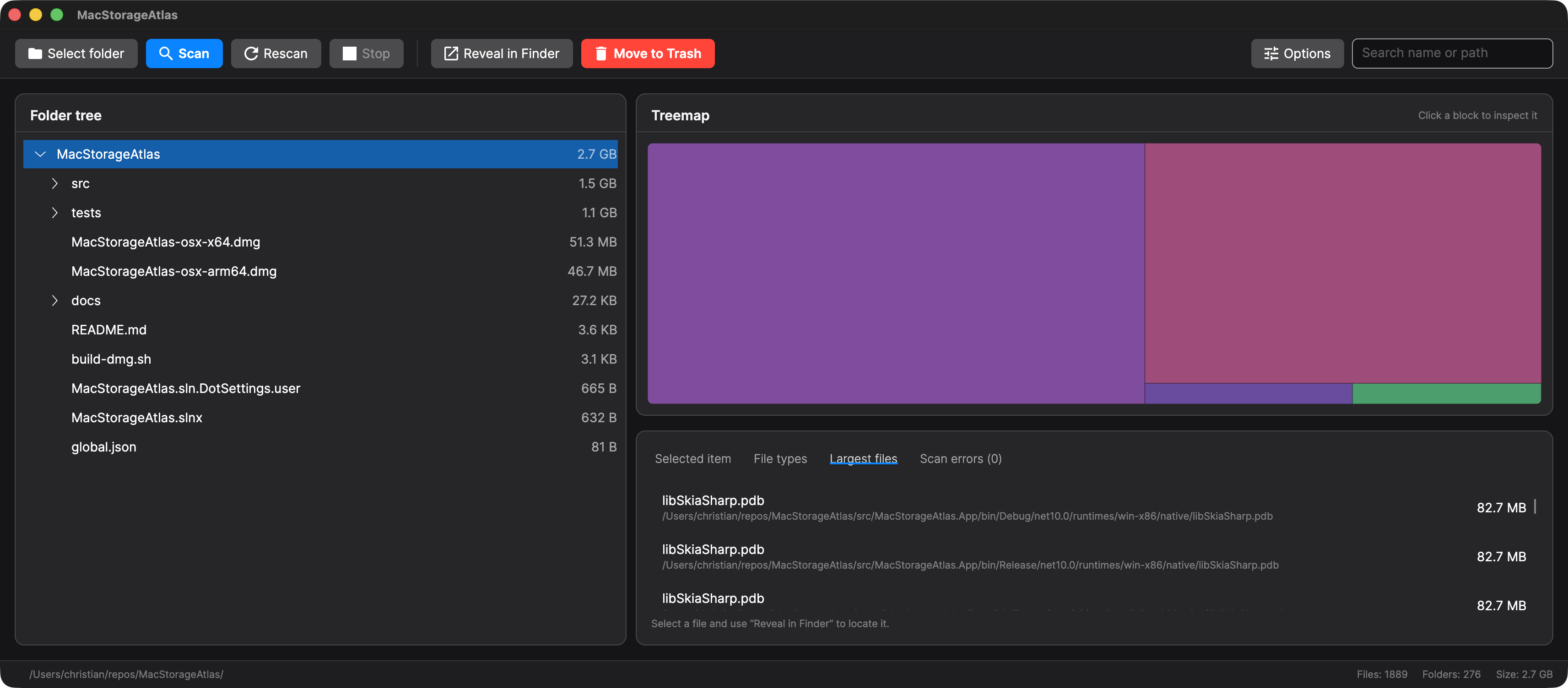Open the Largest files tab

863,459
